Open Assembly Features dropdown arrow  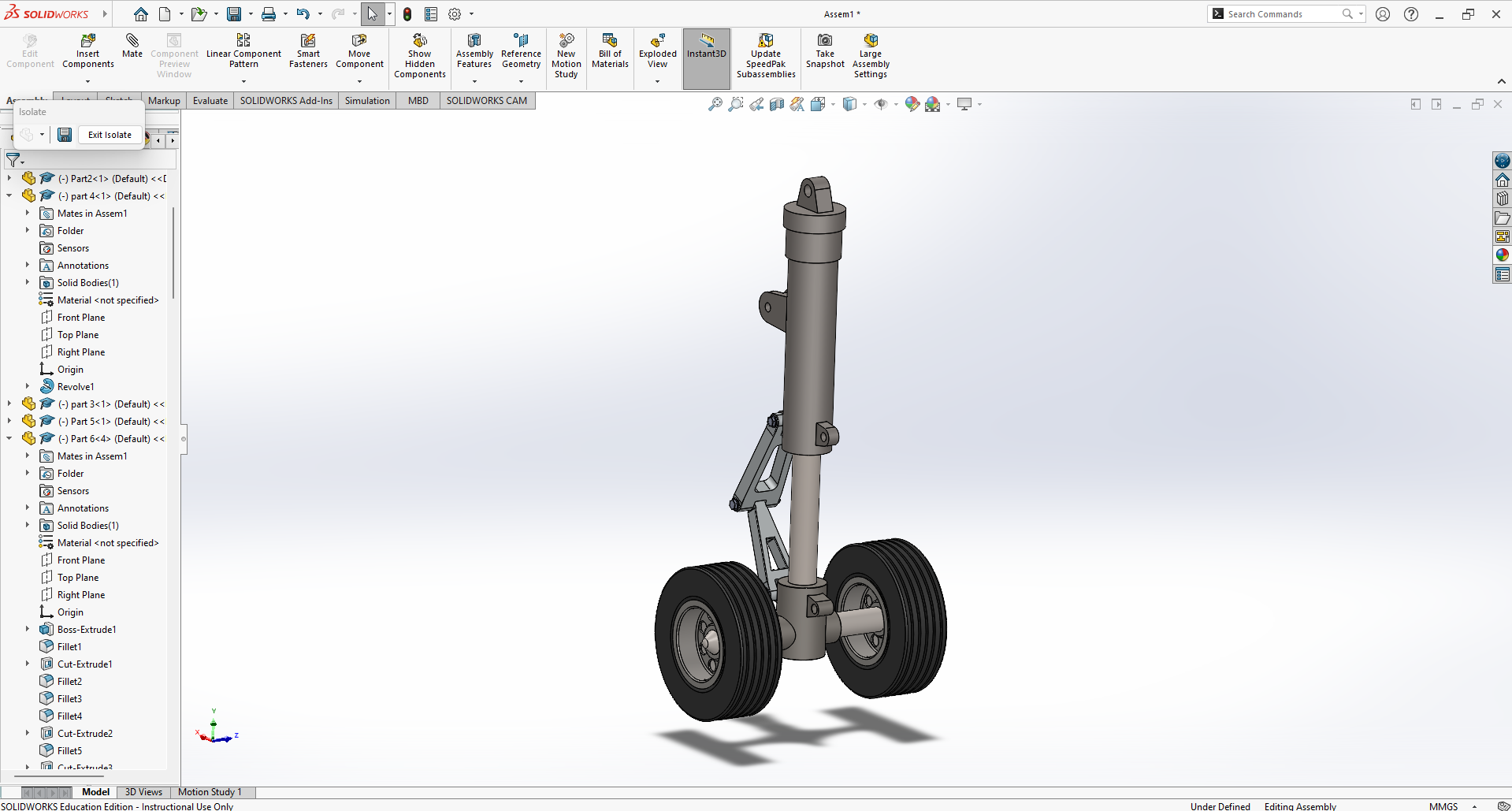[474, 81]
